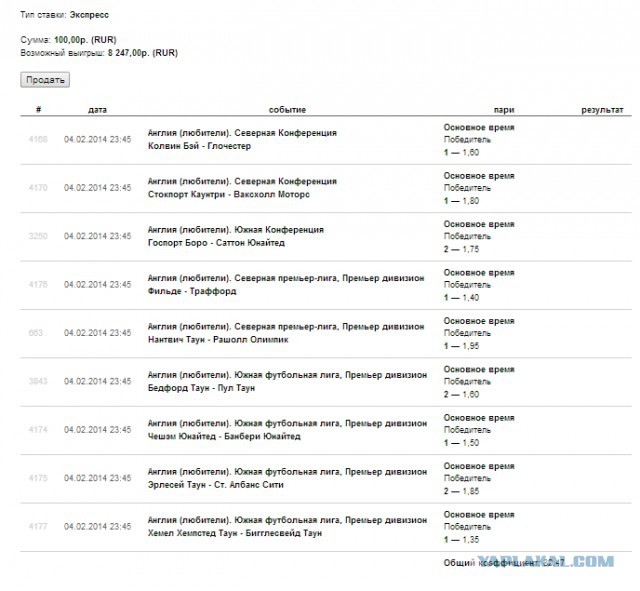Select bet number 4168
The width and height of the screenshot is (640, 591).
coord(38,139)
